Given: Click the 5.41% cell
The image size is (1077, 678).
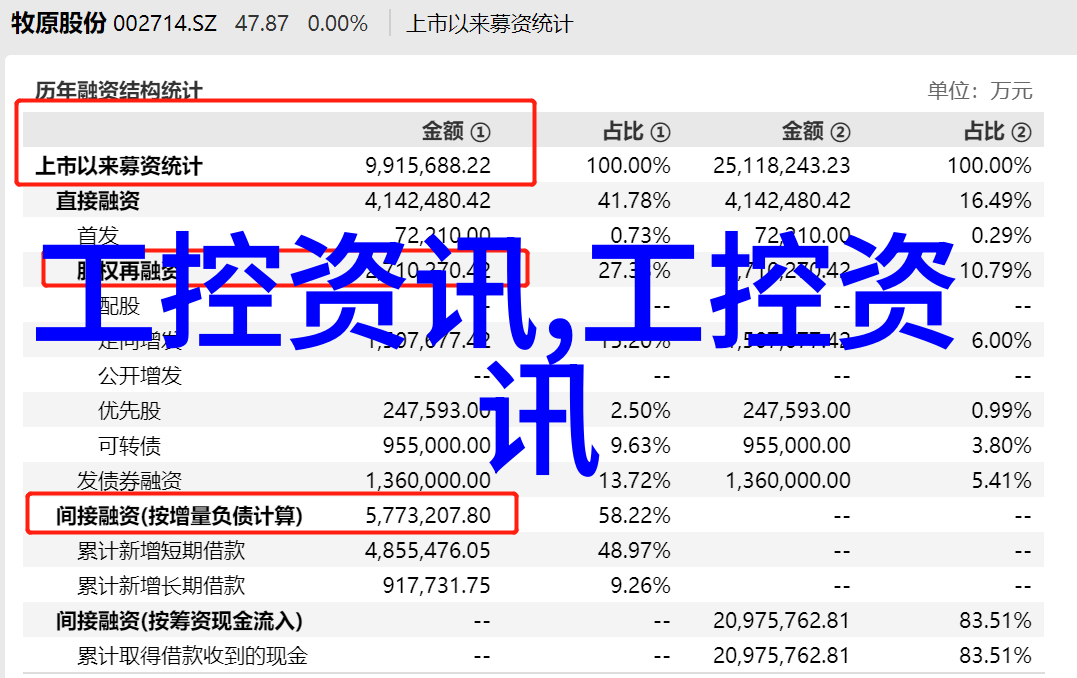Looking at the screenshot, I should (x=1001, y=481).
